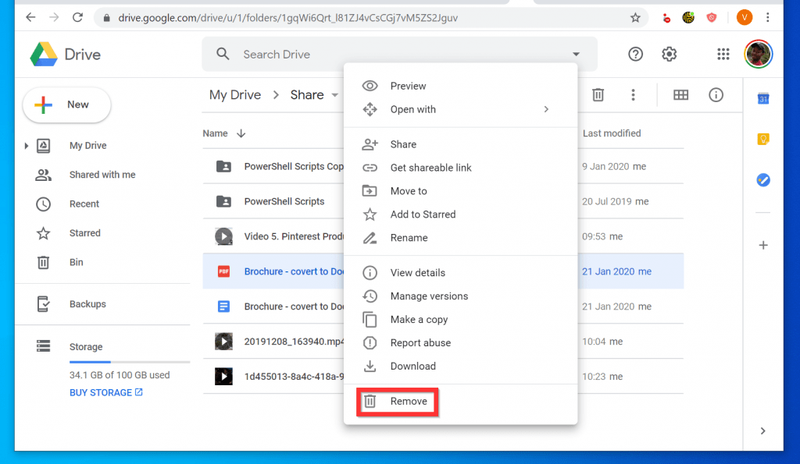The width and height of the screenshot is (800, 464).
Task: Click Remove to delete the file
Action: [461, 402]
